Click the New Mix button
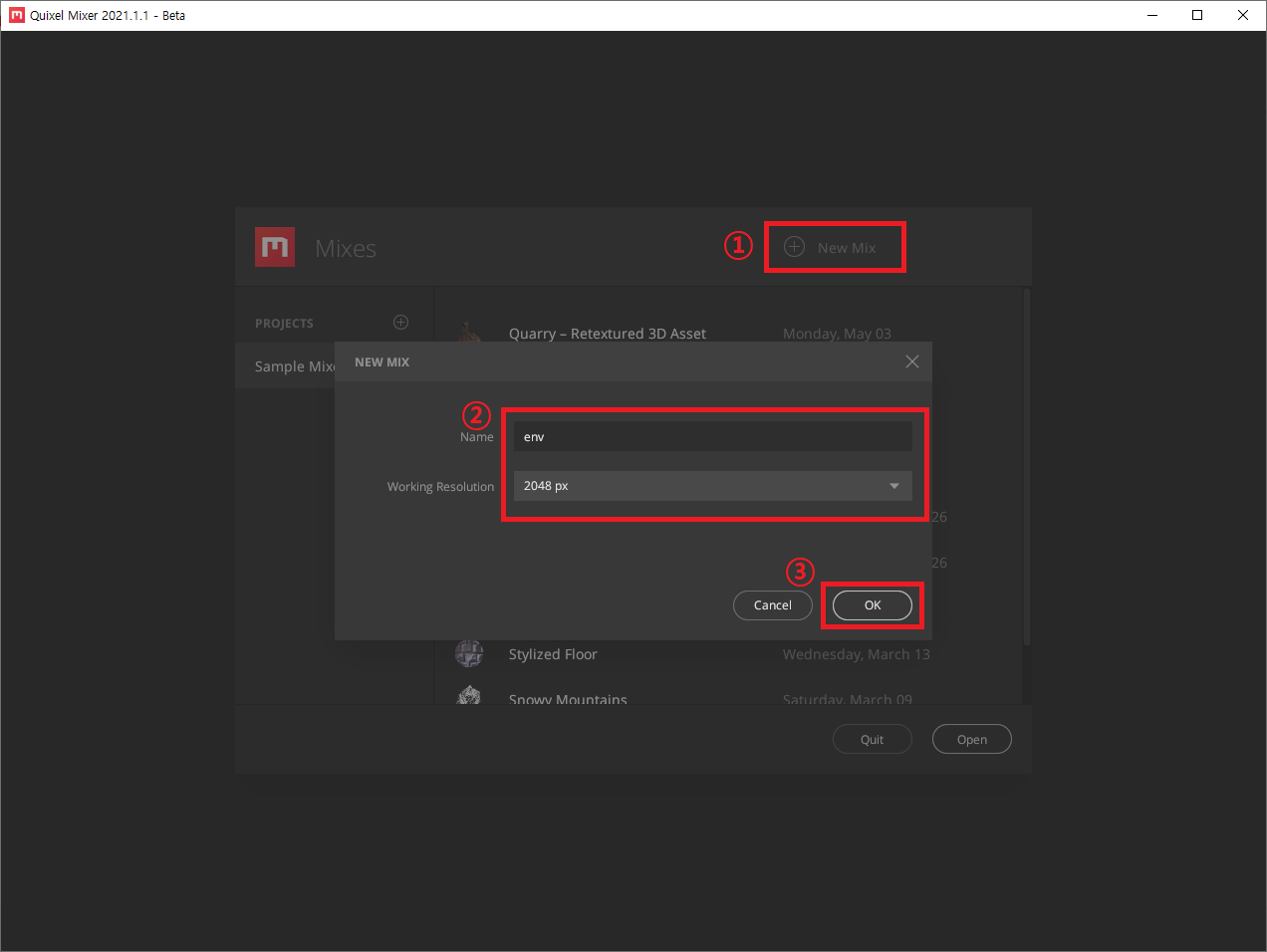The width and height of the screenshot is (1267, 952). pos(831,247)
